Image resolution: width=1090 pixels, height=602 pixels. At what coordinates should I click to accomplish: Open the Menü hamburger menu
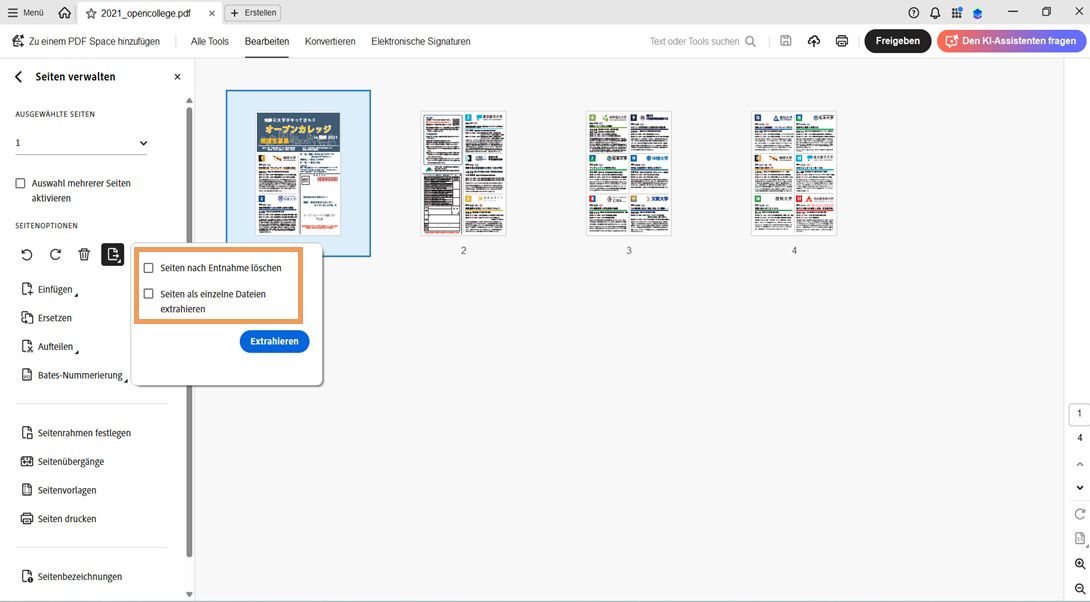pos(25,13)
